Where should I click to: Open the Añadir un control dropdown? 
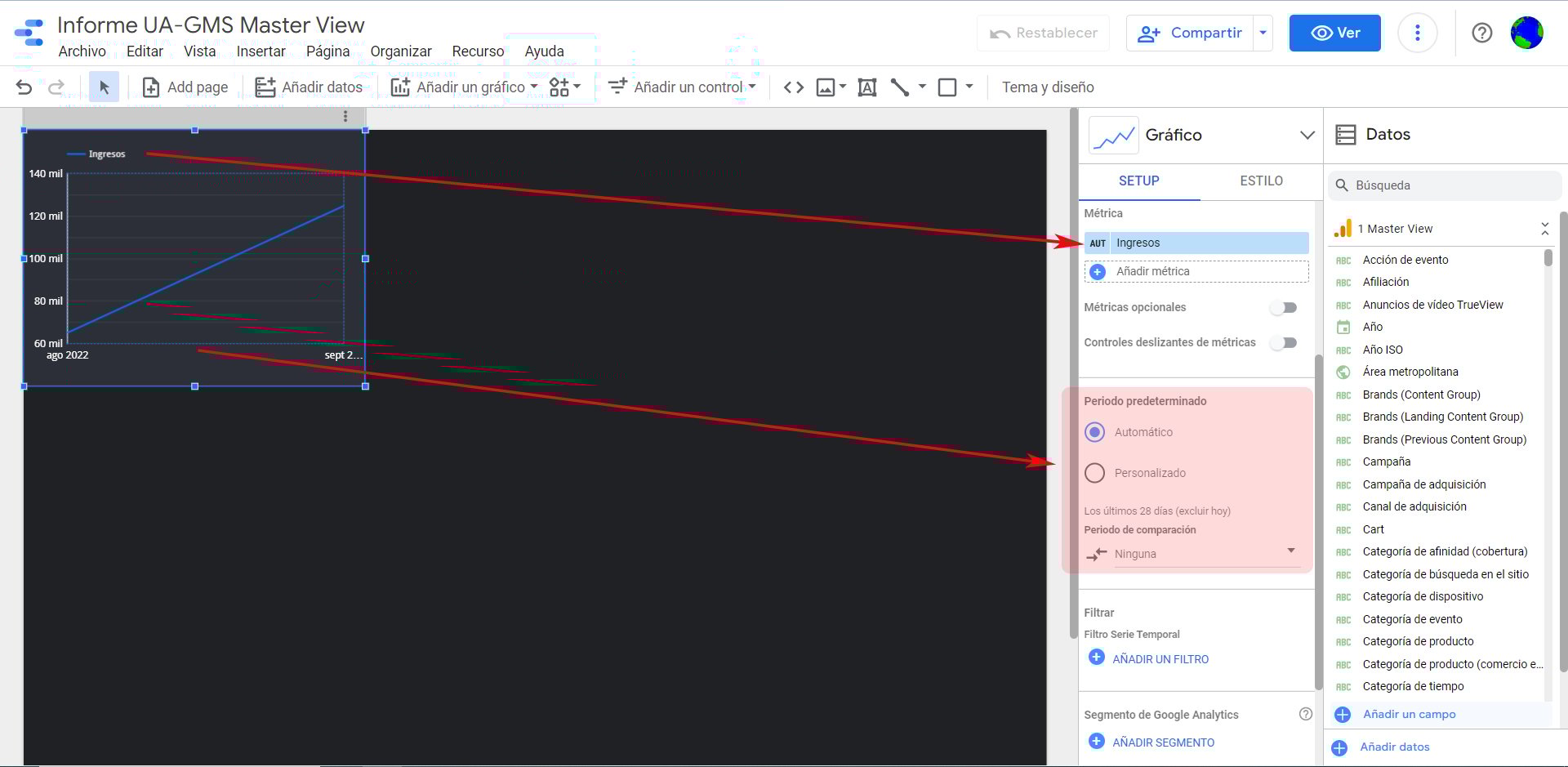[x=682, y=87]
